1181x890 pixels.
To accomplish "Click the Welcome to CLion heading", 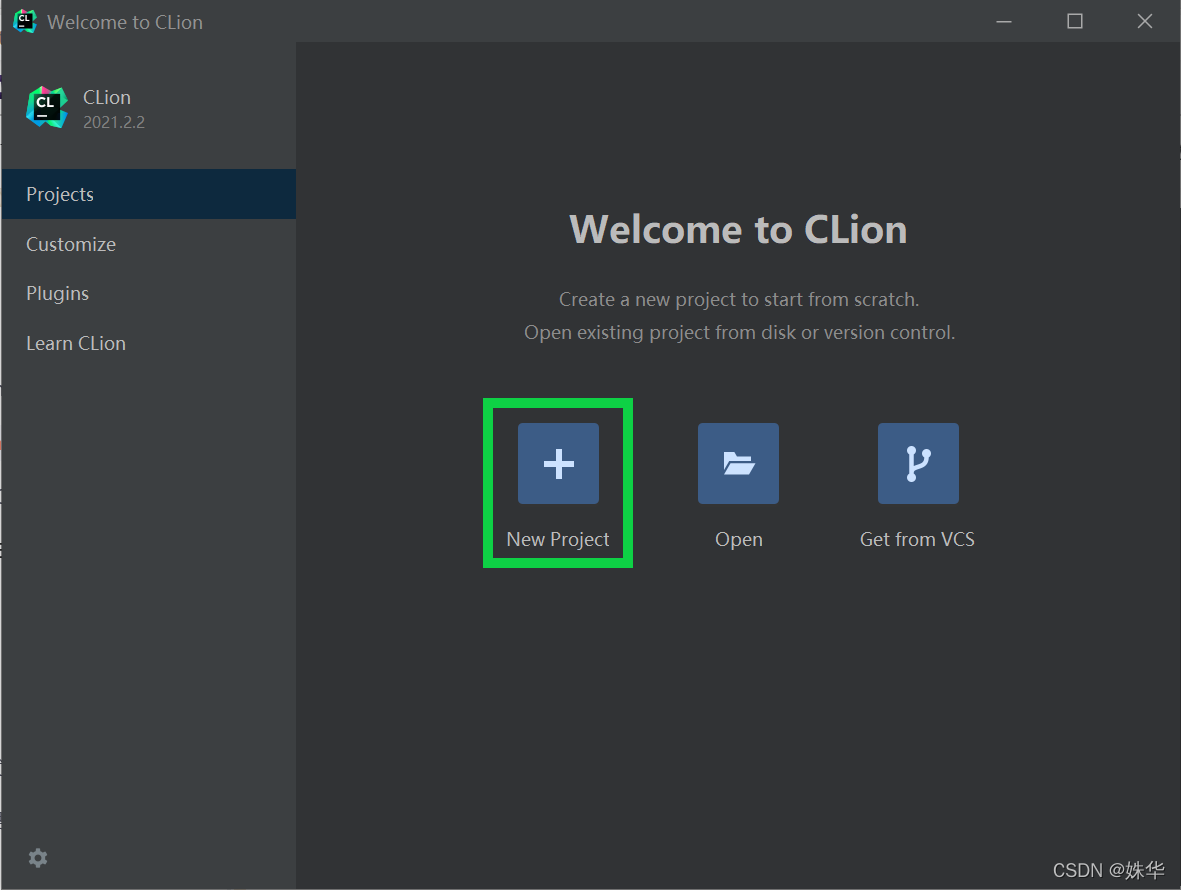I will (x=738, y=230).
